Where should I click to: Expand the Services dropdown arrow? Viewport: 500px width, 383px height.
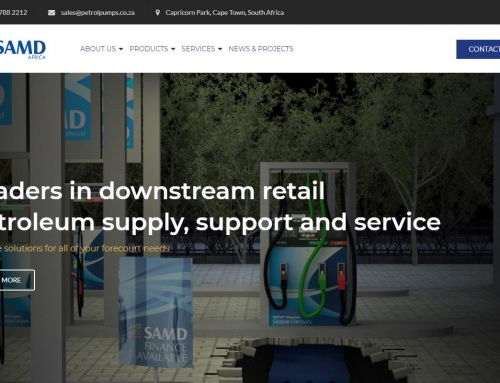220,49
